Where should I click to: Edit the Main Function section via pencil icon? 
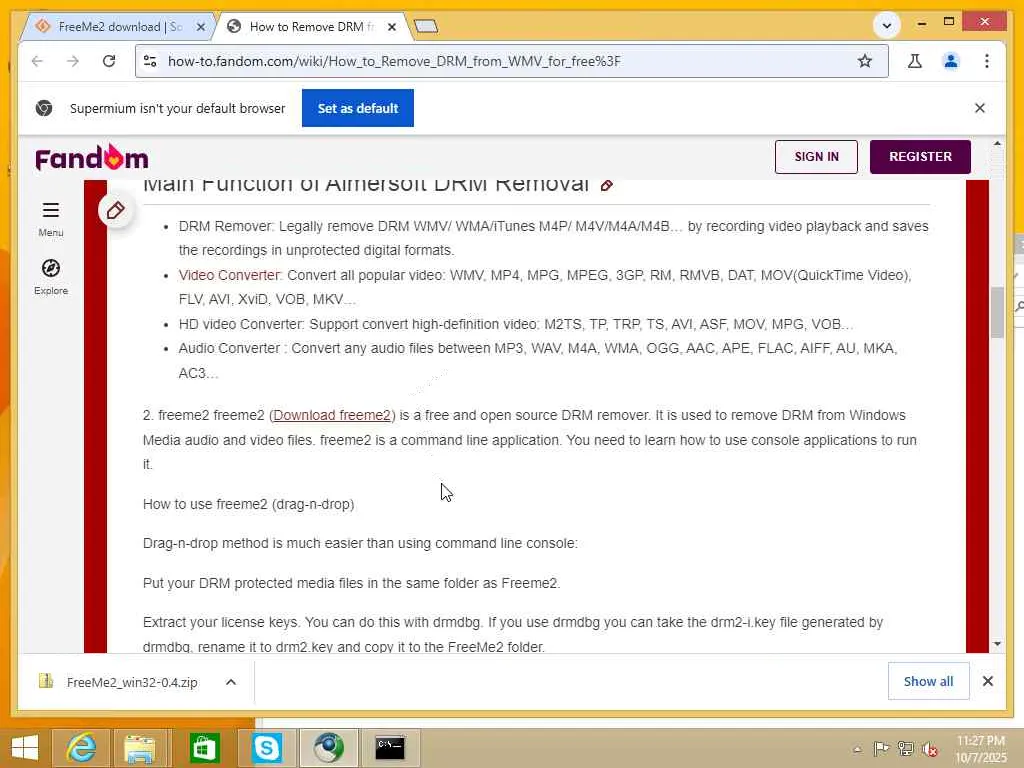click(x=607, y=185)
